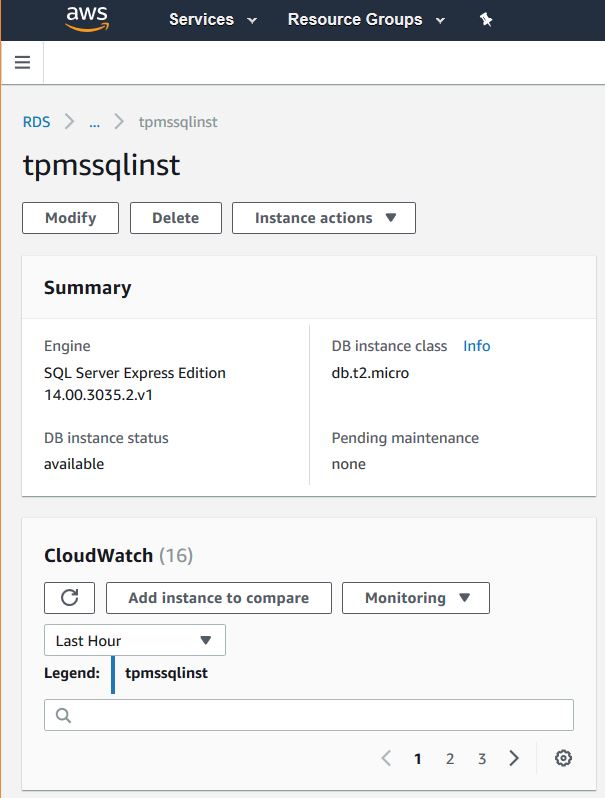The height and width of the screenshot is (798, 605).
Task: Open the Resource Groups menu
Action: (x=365, y=20)
